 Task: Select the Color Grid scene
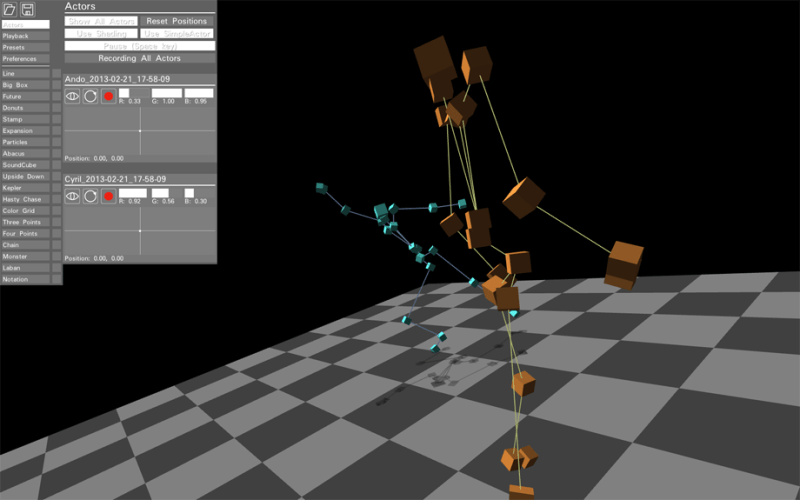[x=26, y=210]
